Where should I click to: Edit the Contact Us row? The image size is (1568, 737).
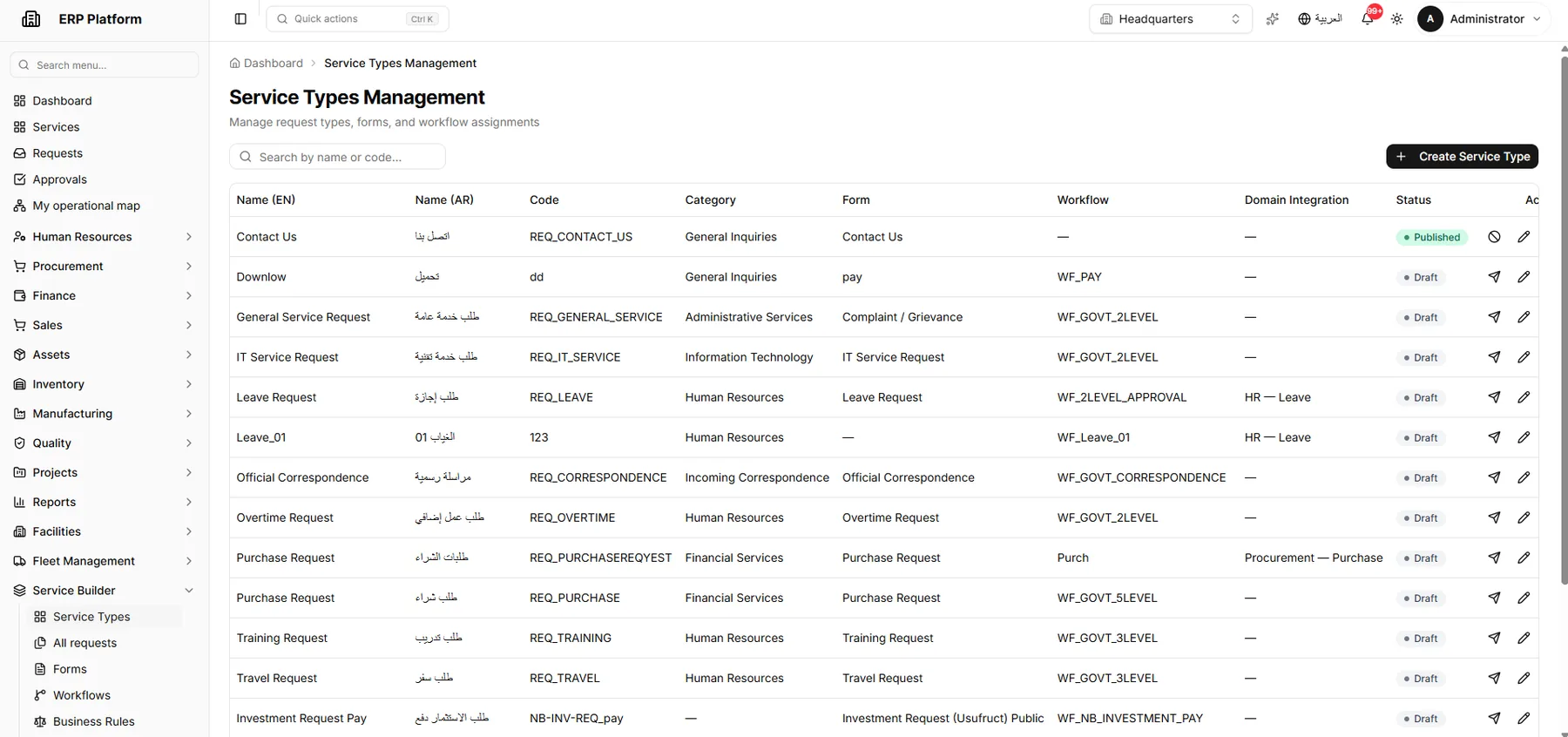[1524, 237]
